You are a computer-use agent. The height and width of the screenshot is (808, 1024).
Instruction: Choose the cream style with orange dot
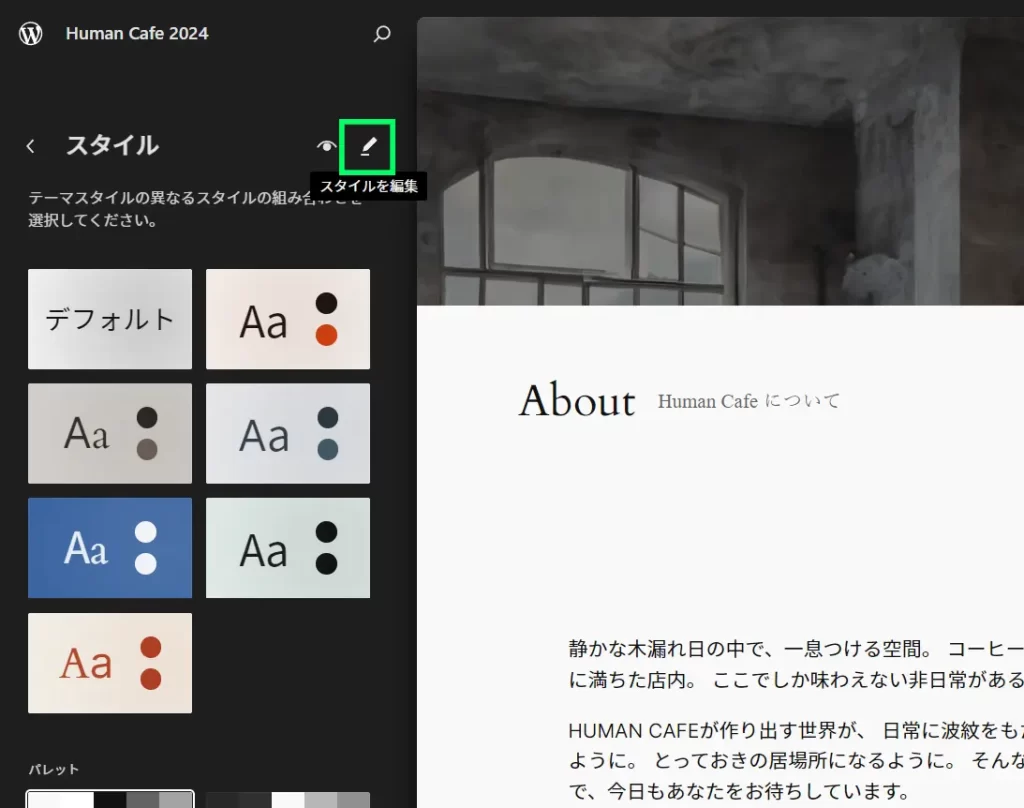tap(288, 319)
